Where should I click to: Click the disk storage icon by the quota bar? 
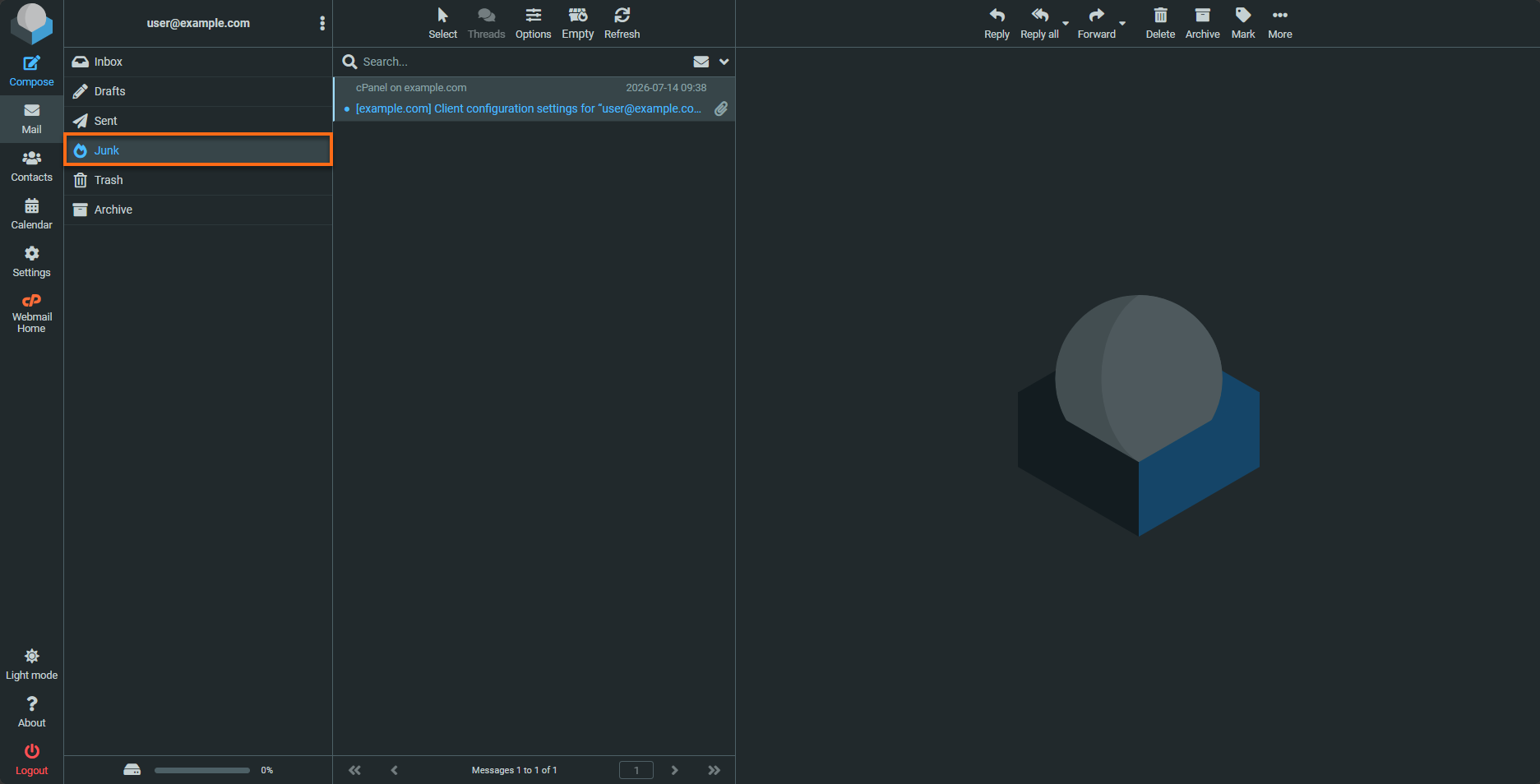pyautogui.click(x=132, y=770)
